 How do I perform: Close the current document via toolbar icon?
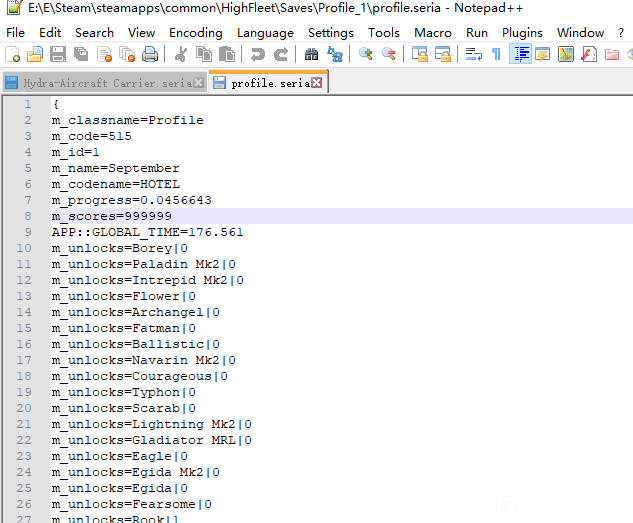pos(105,54)
